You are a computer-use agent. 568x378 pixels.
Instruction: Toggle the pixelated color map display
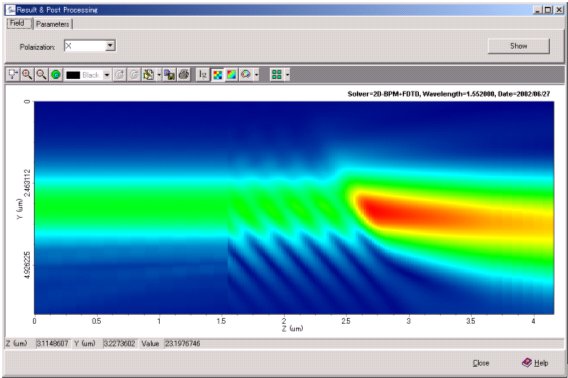pyautogui.click(x=217, y=75)
